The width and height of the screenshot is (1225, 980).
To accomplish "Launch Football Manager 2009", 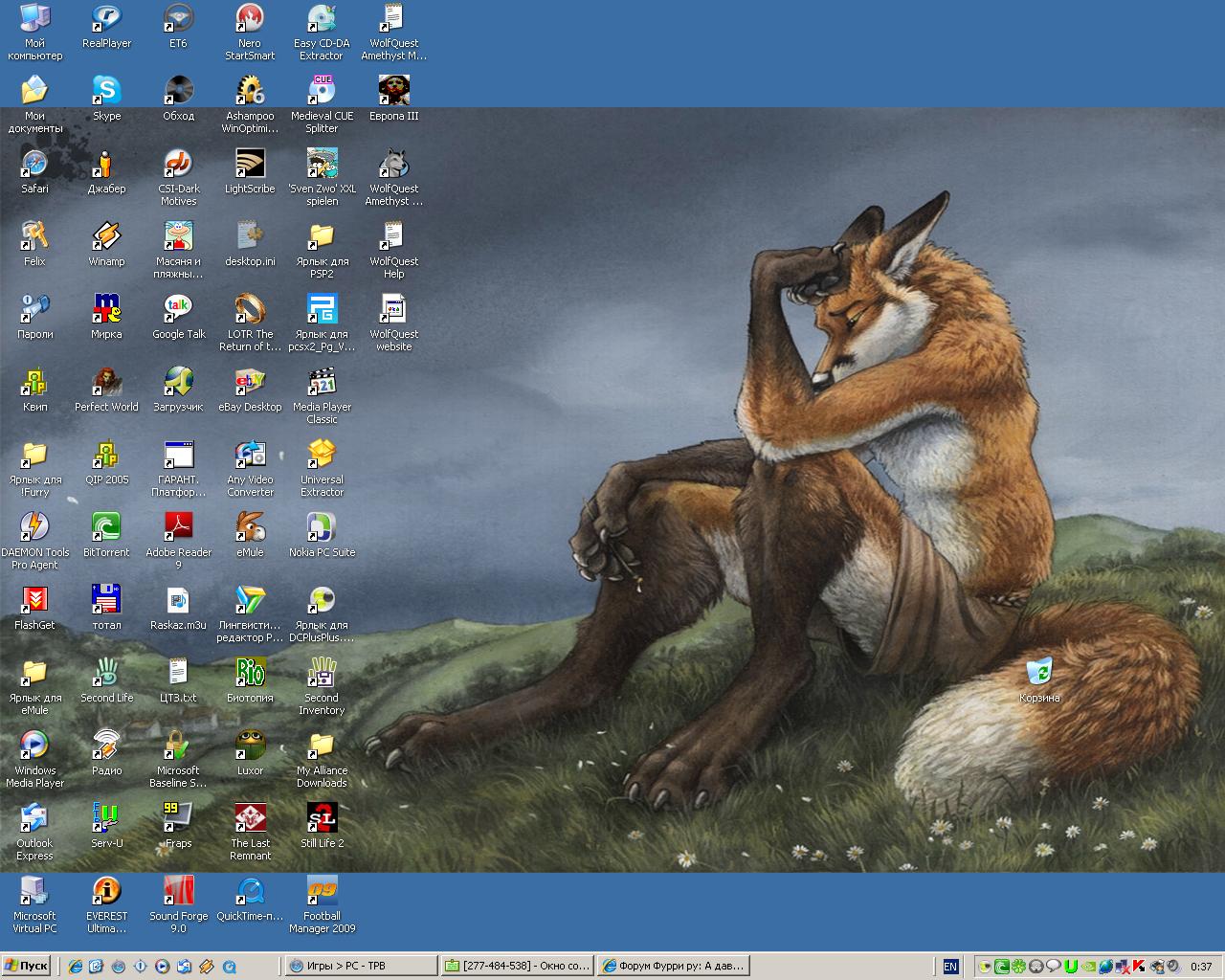I will 322,892.
